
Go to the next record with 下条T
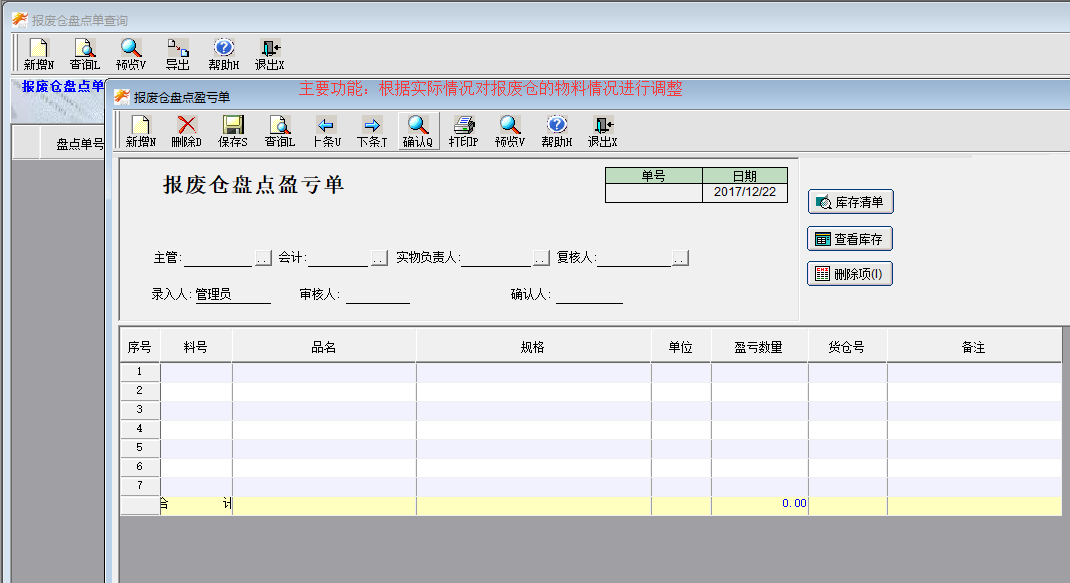(x=372, y=132)
